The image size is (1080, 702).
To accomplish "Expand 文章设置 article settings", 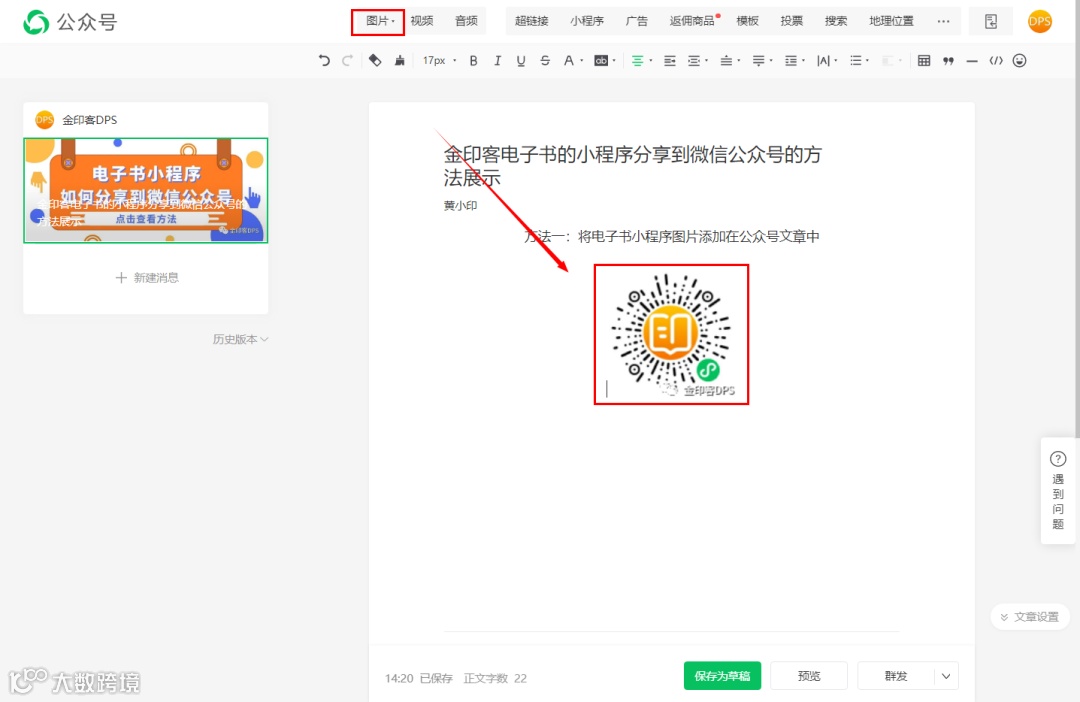I will pos(1030,617).
